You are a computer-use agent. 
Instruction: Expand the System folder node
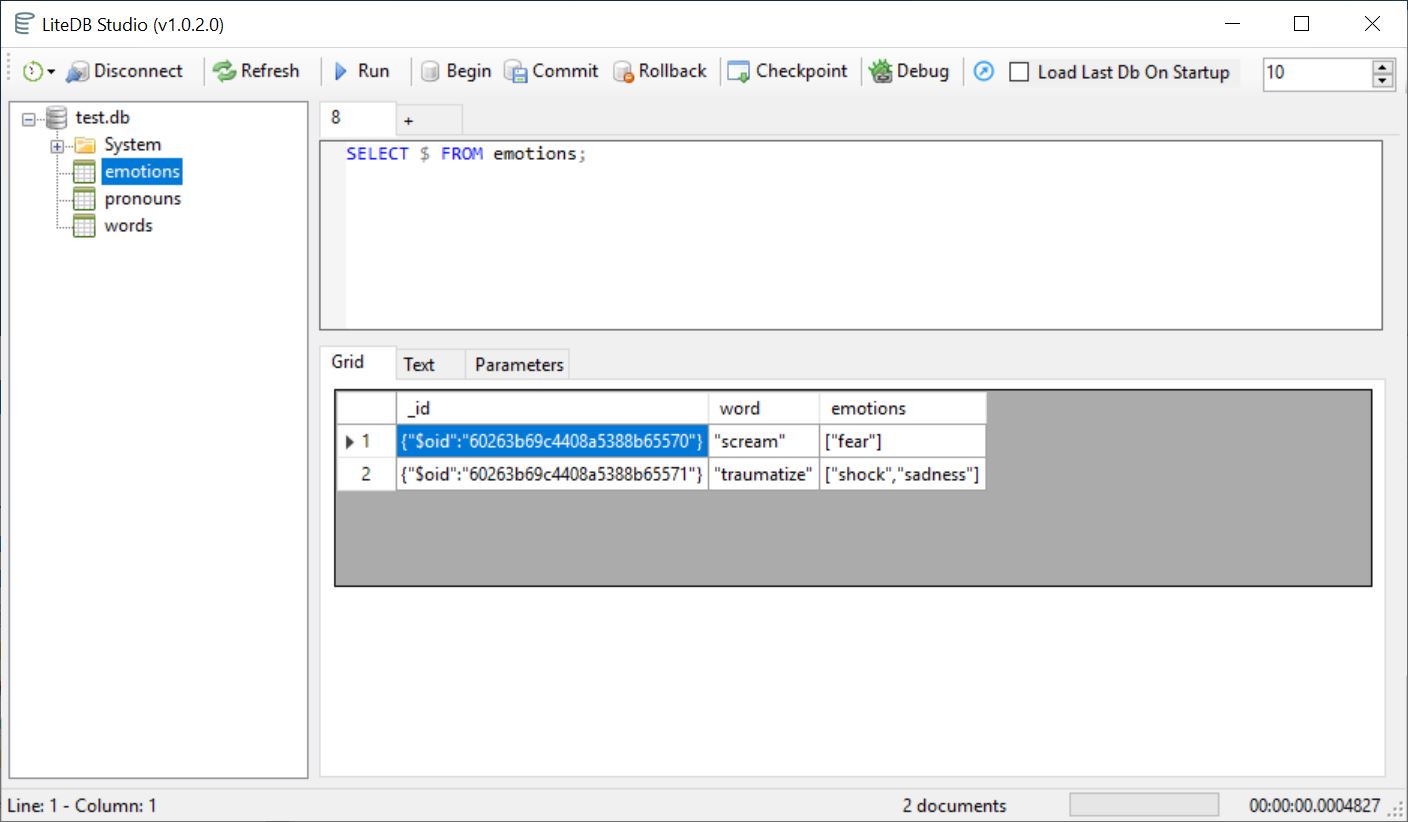pyautogui.click(x=57, y=146)
